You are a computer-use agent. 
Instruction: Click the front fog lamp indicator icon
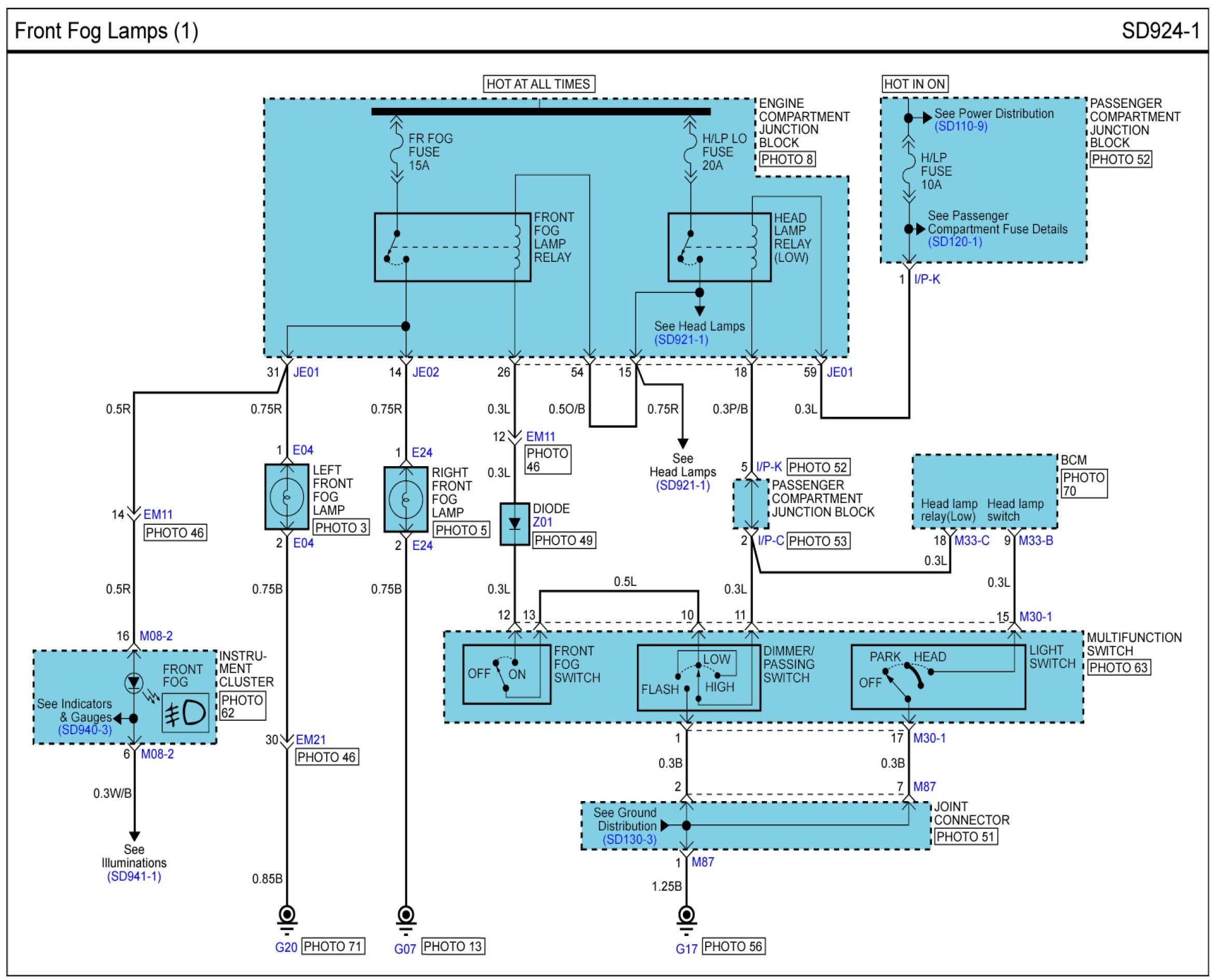click(x=185, y=713)
